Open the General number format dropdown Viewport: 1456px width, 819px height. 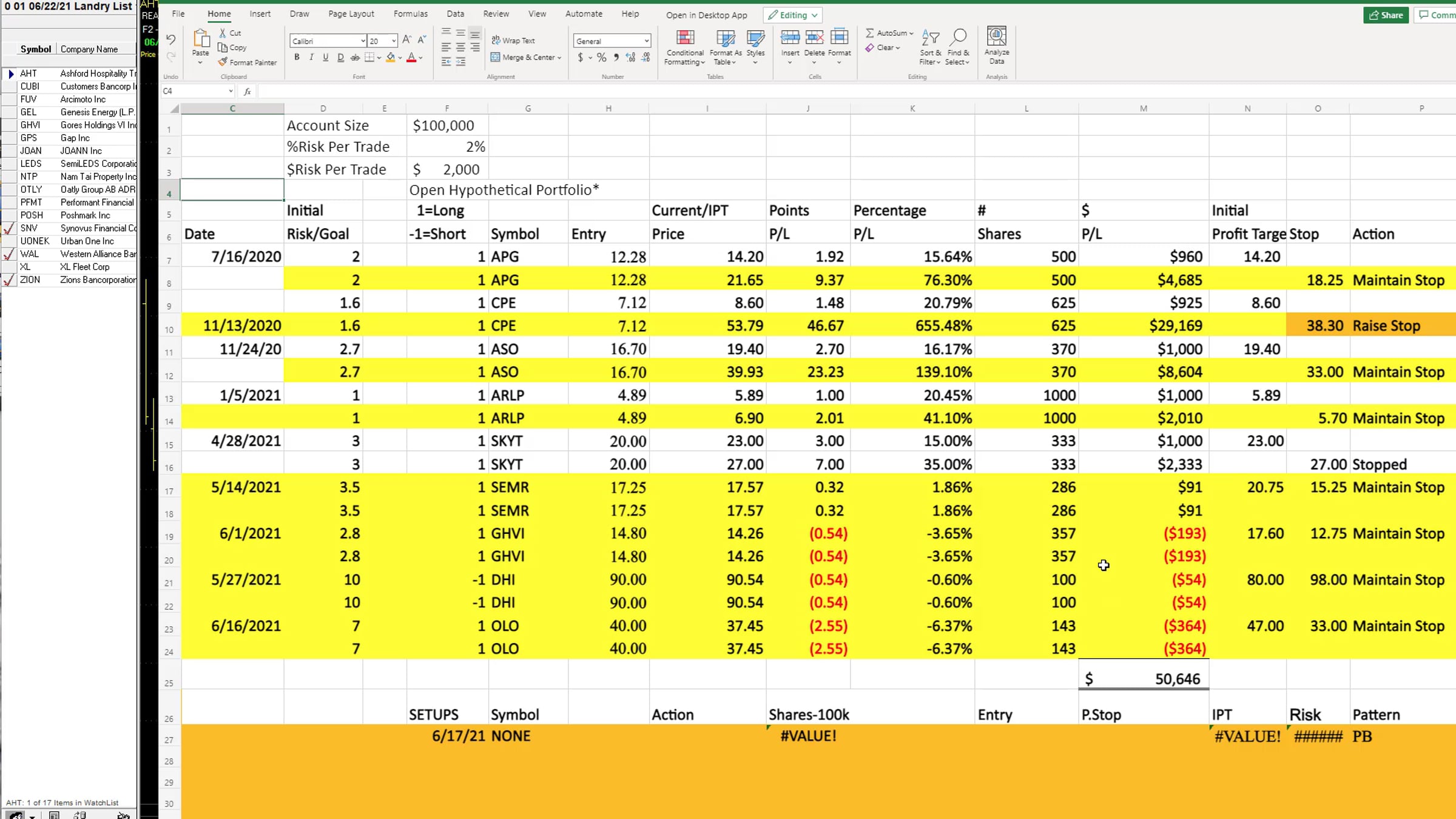click(647, 41)
